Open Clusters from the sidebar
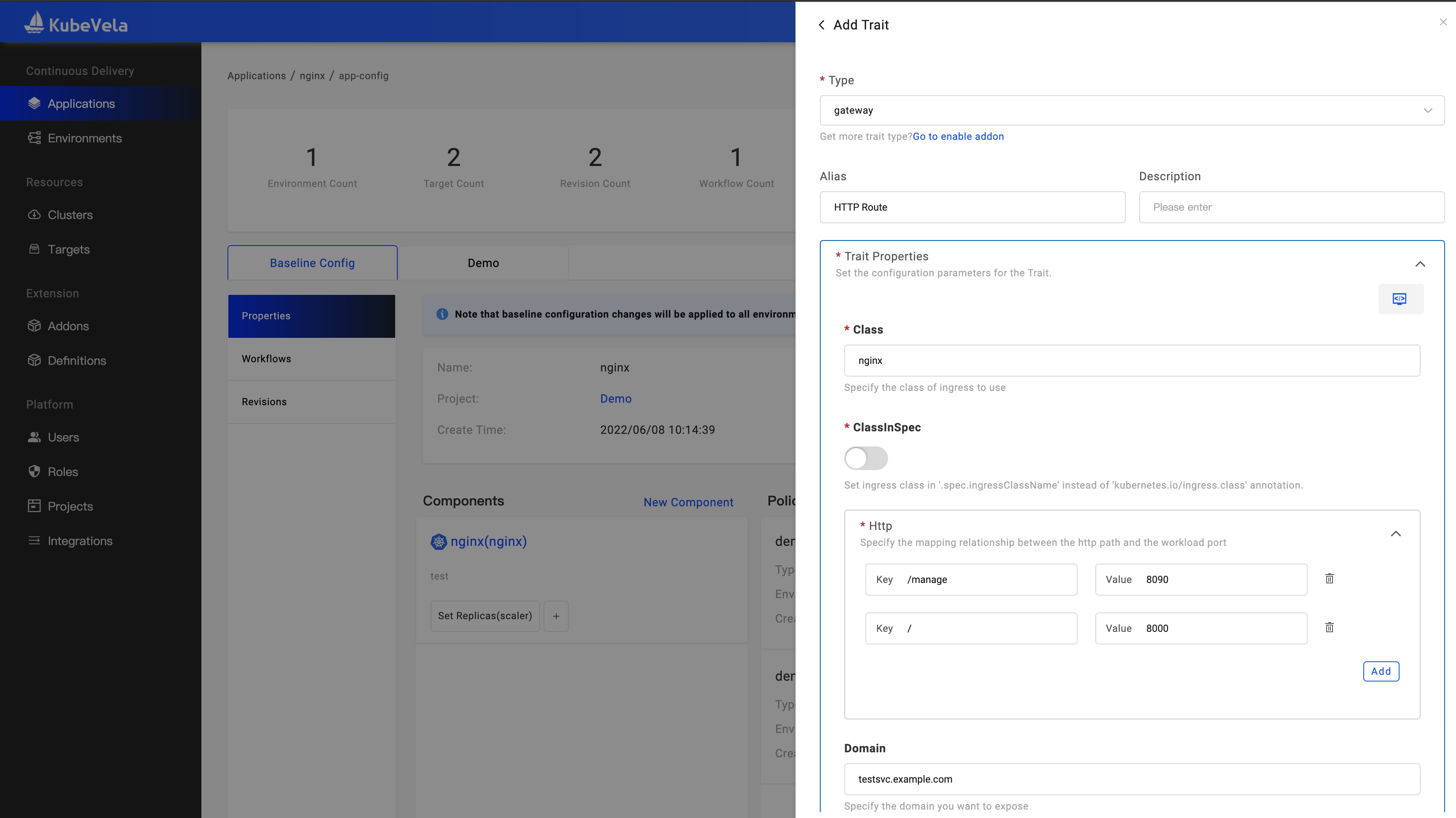 point(70,215)
